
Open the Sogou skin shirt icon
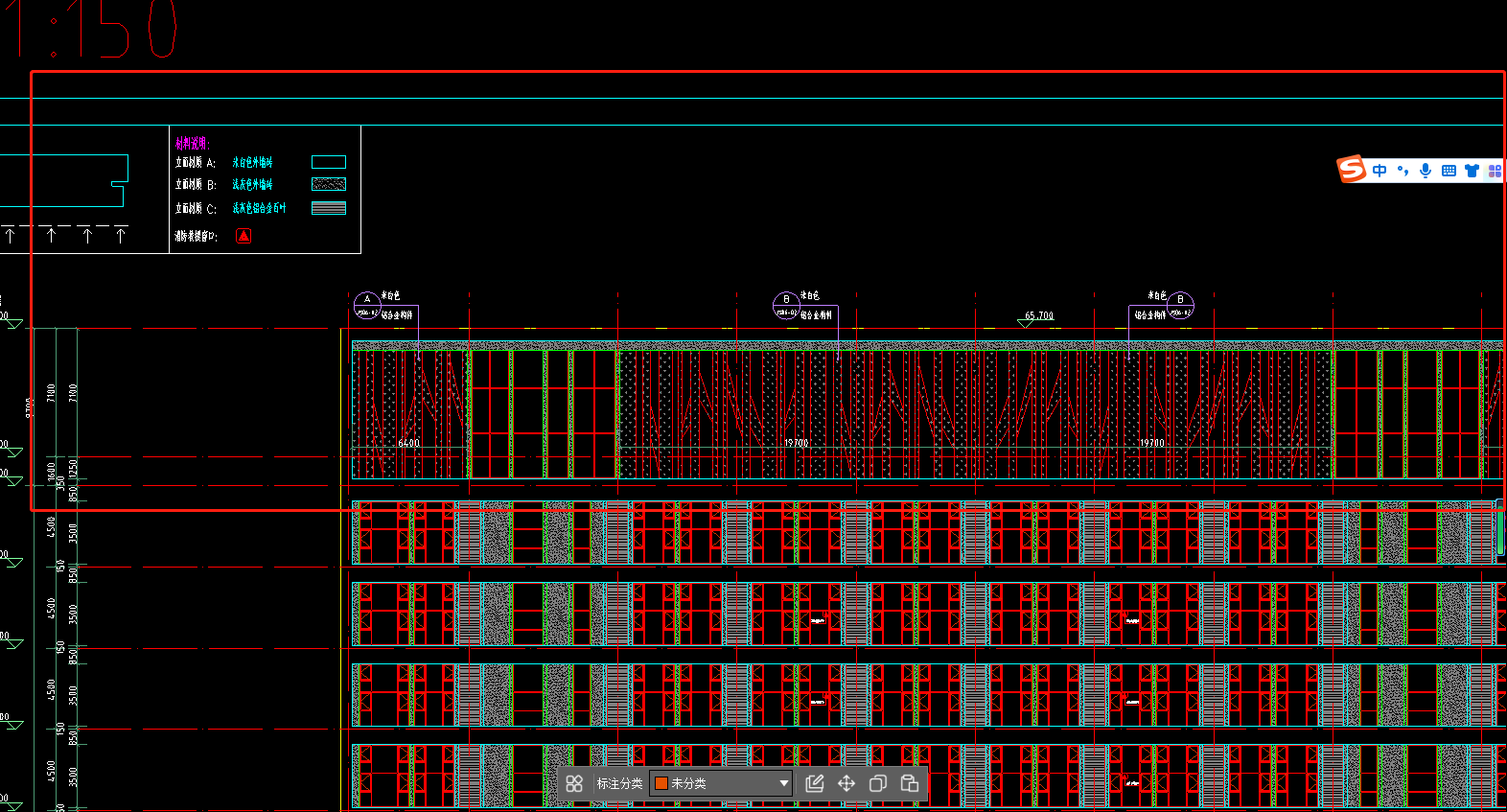coord(1472,171)
